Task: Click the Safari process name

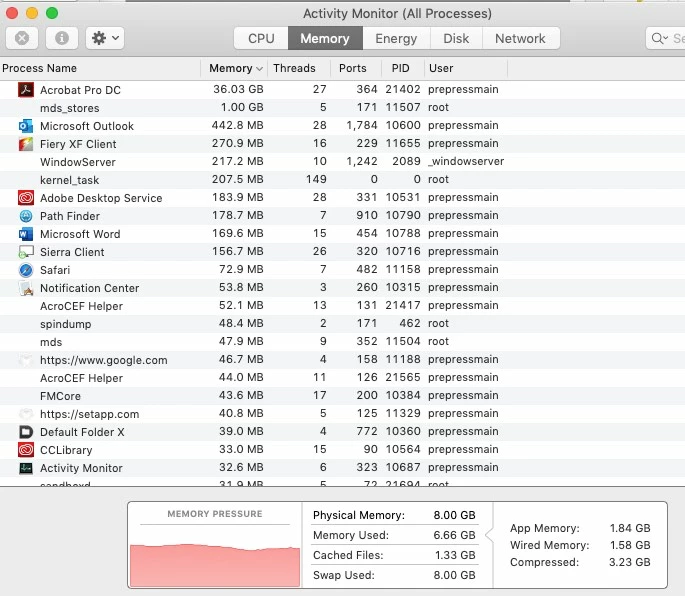Action: coord(55,270)
